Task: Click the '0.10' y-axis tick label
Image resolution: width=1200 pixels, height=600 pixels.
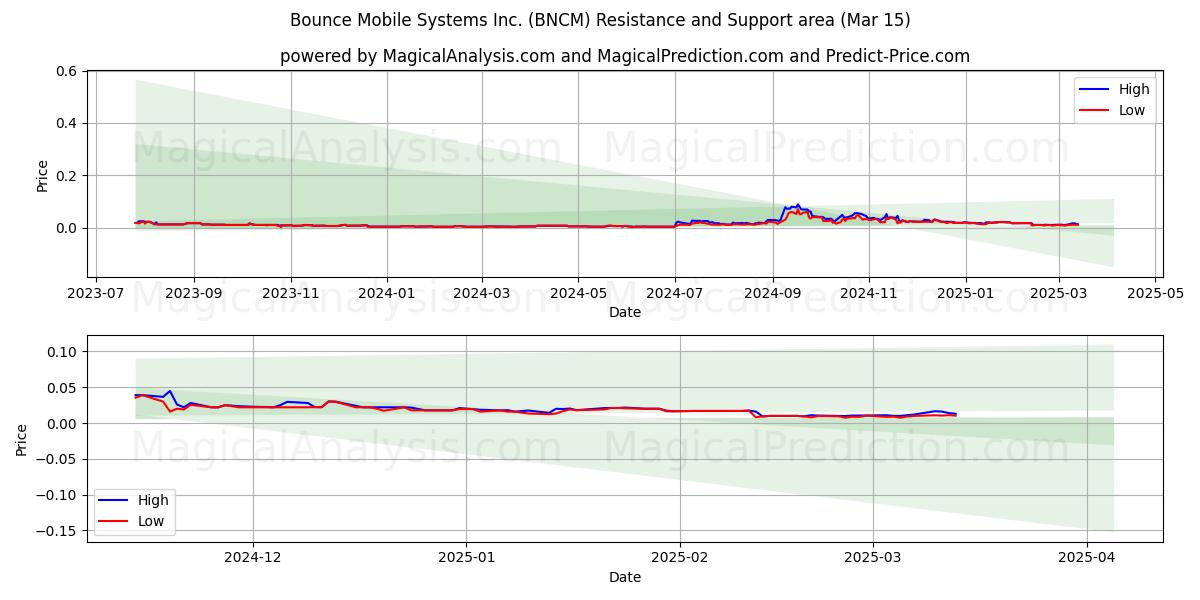Action: click(x=63, y=352)
